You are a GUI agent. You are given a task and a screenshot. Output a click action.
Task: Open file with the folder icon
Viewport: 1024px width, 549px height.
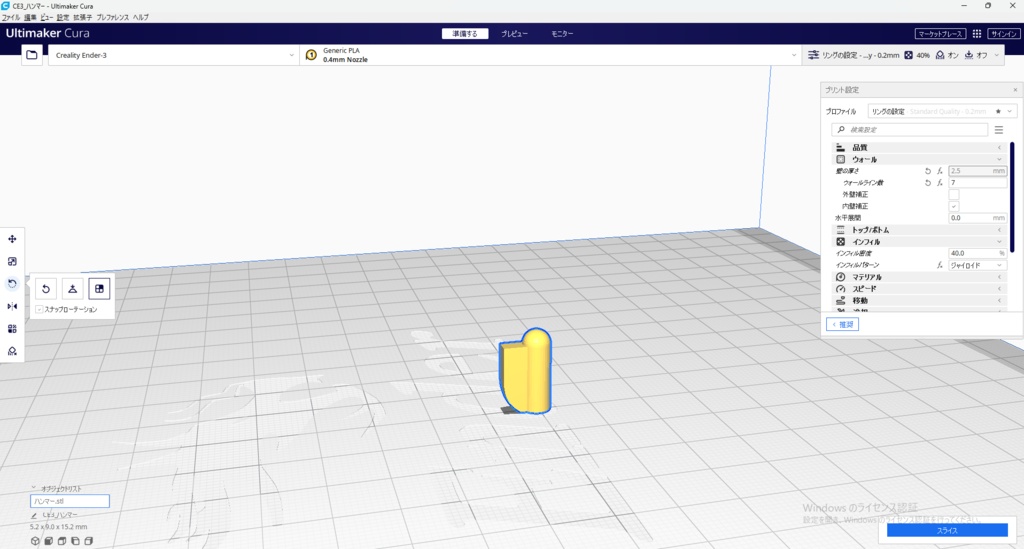(31, 55)
